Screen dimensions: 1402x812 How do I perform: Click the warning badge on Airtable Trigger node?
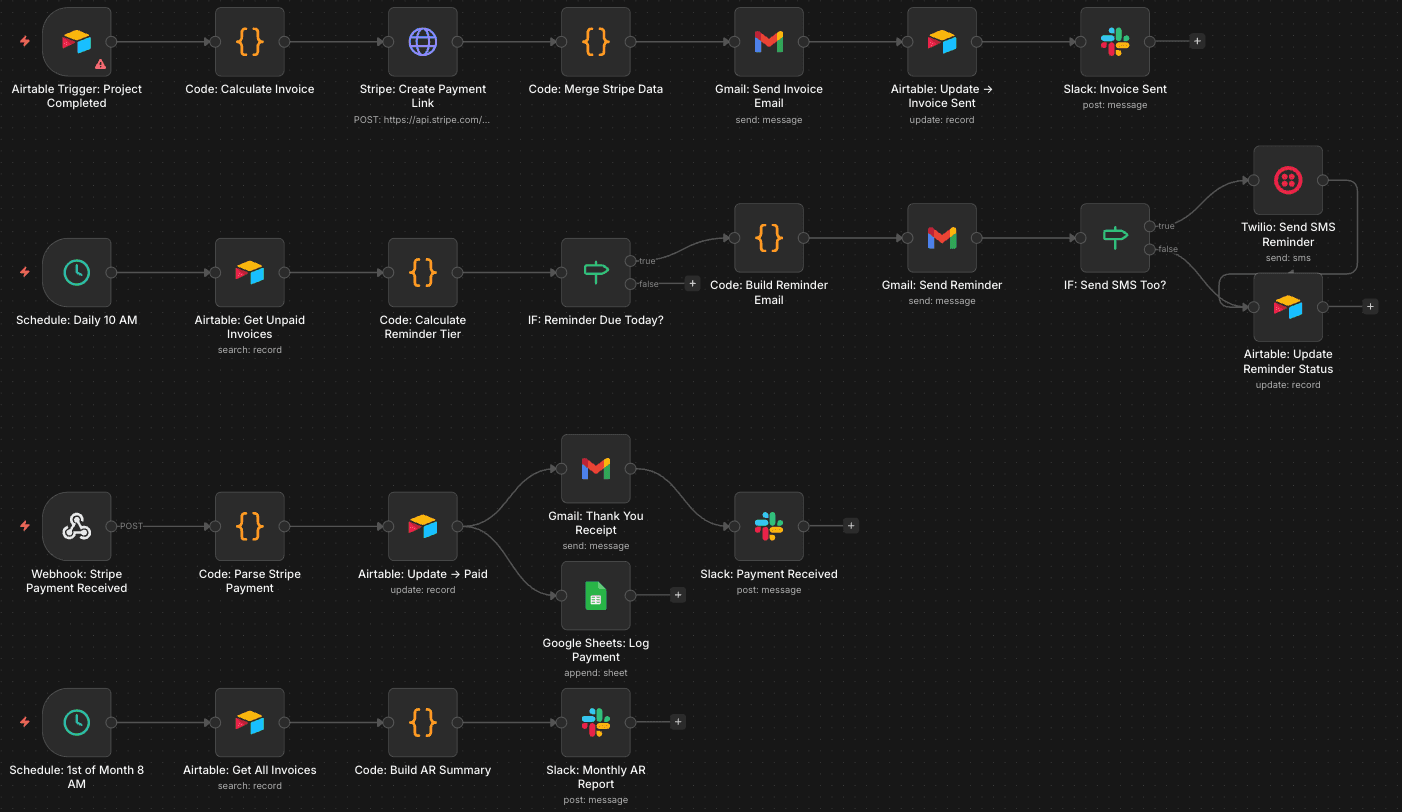tap(99, 62)
